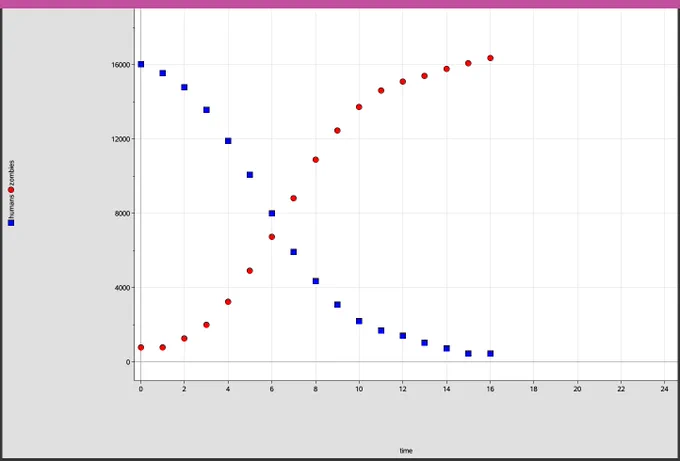Pick the zombies circle at time 13
Viewport: 680px width, 461px height.
tap(425, 76)
